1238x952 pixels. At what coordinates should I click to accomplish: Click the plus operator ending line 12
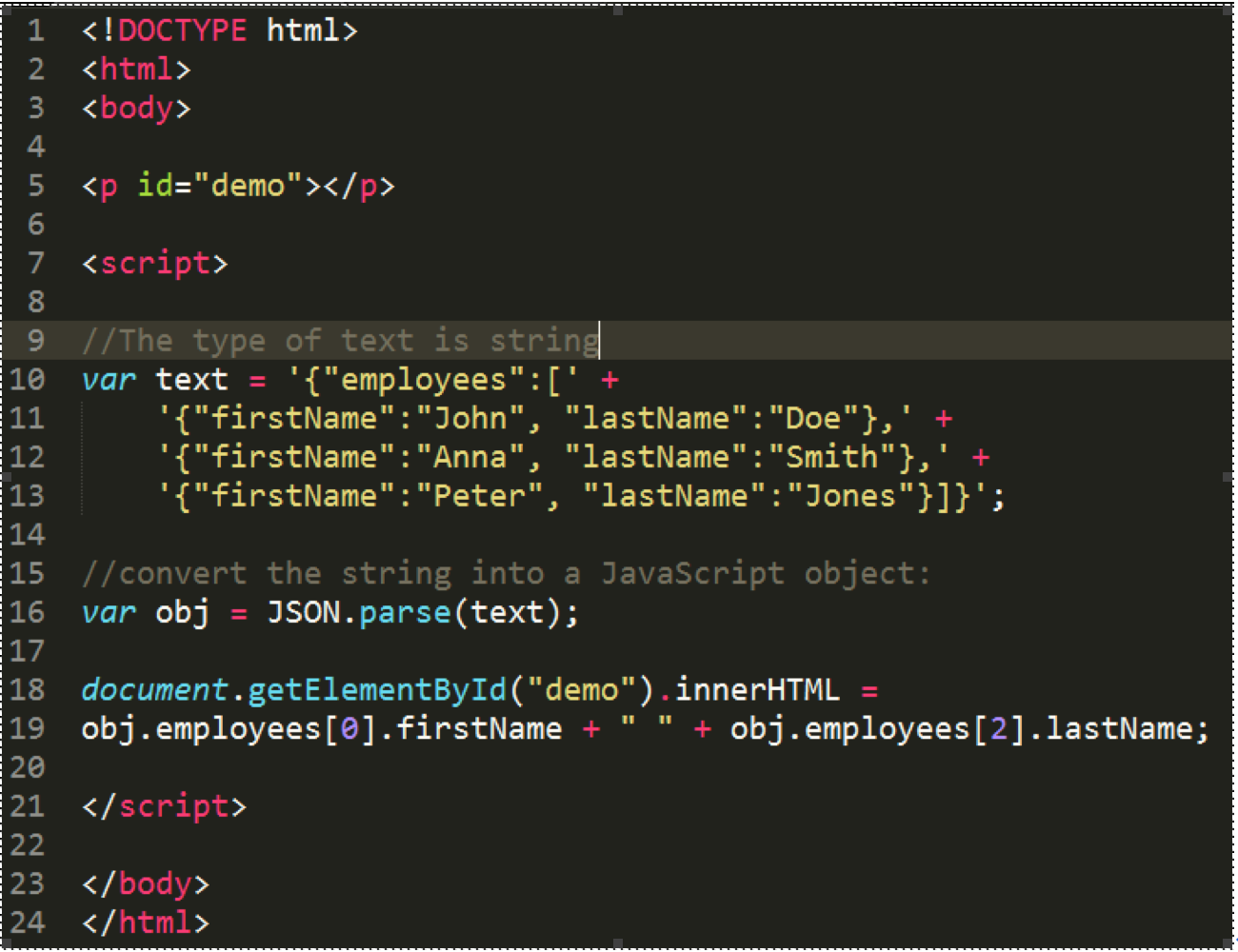(980, 458)
